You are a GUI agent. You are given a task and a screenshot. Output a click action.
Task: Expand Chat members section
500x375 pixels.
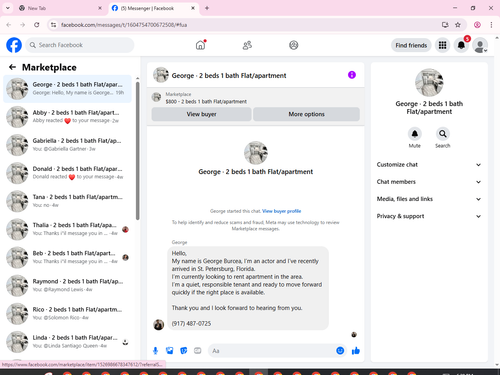[429, 182]
